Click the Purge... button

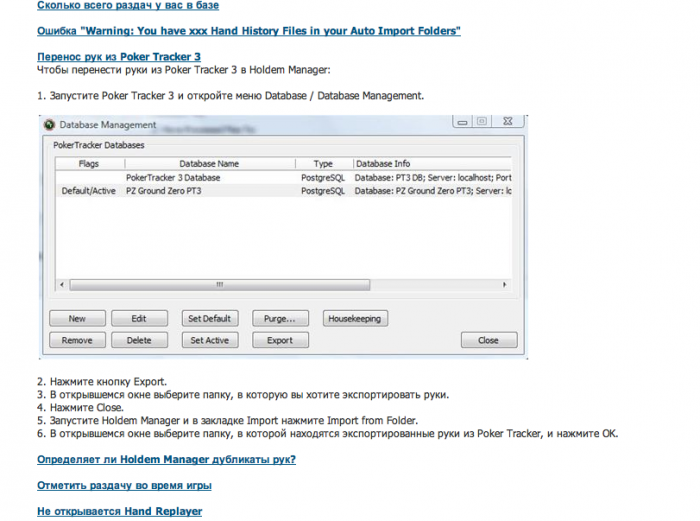tap(280, 319)
